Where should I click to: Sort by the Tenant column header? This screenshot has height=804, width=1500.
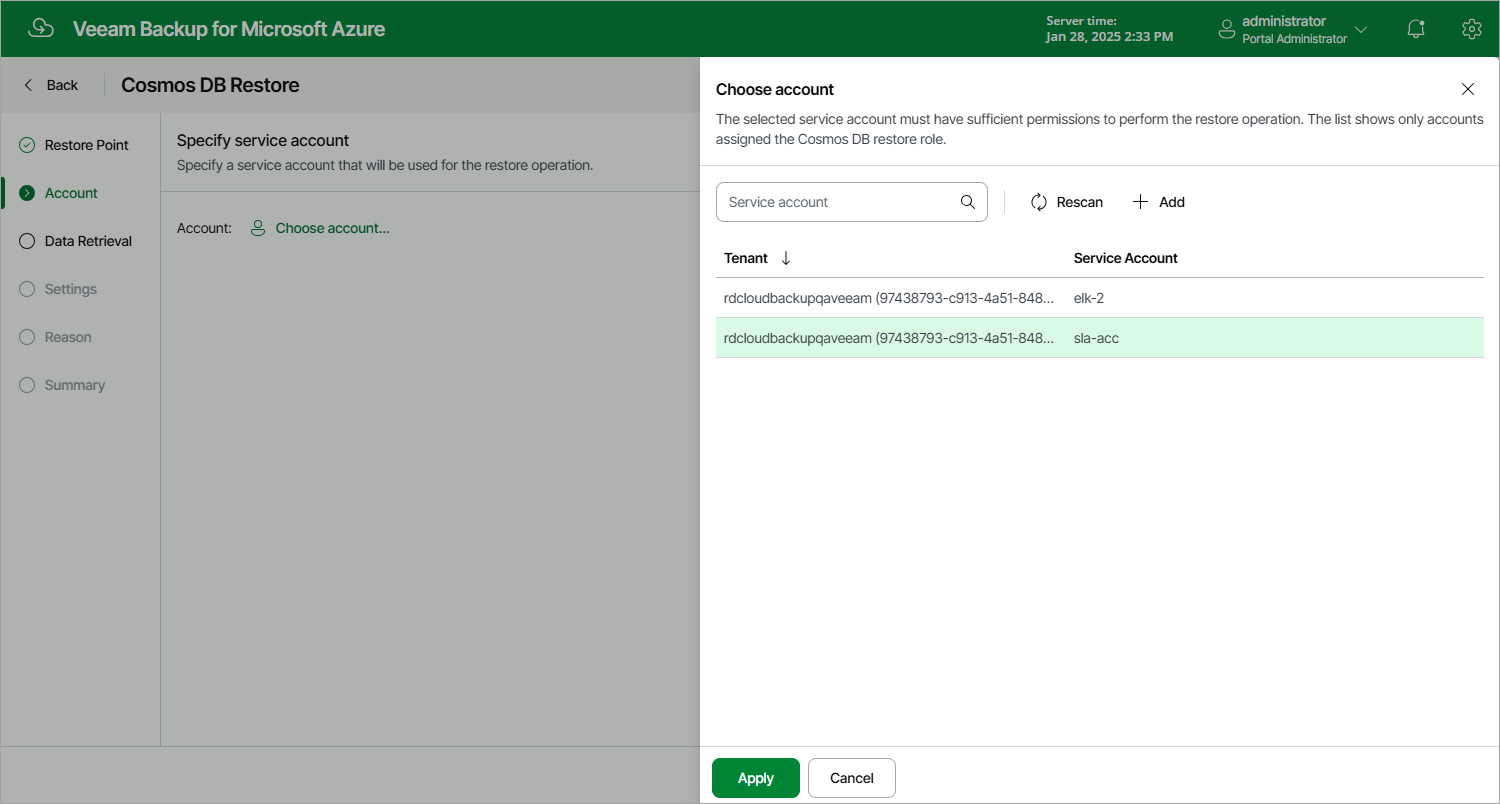coord(746,258)
